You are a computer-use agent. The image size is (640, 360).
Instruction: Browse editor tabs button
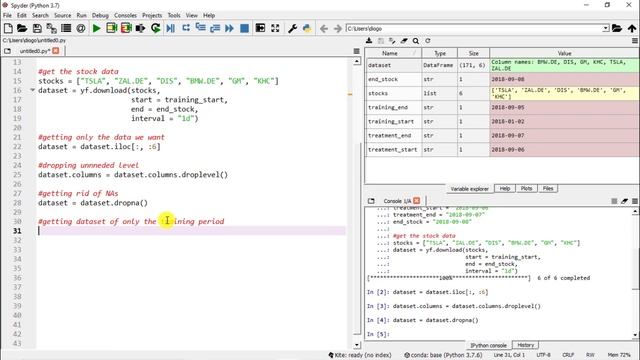pos(7,51)
